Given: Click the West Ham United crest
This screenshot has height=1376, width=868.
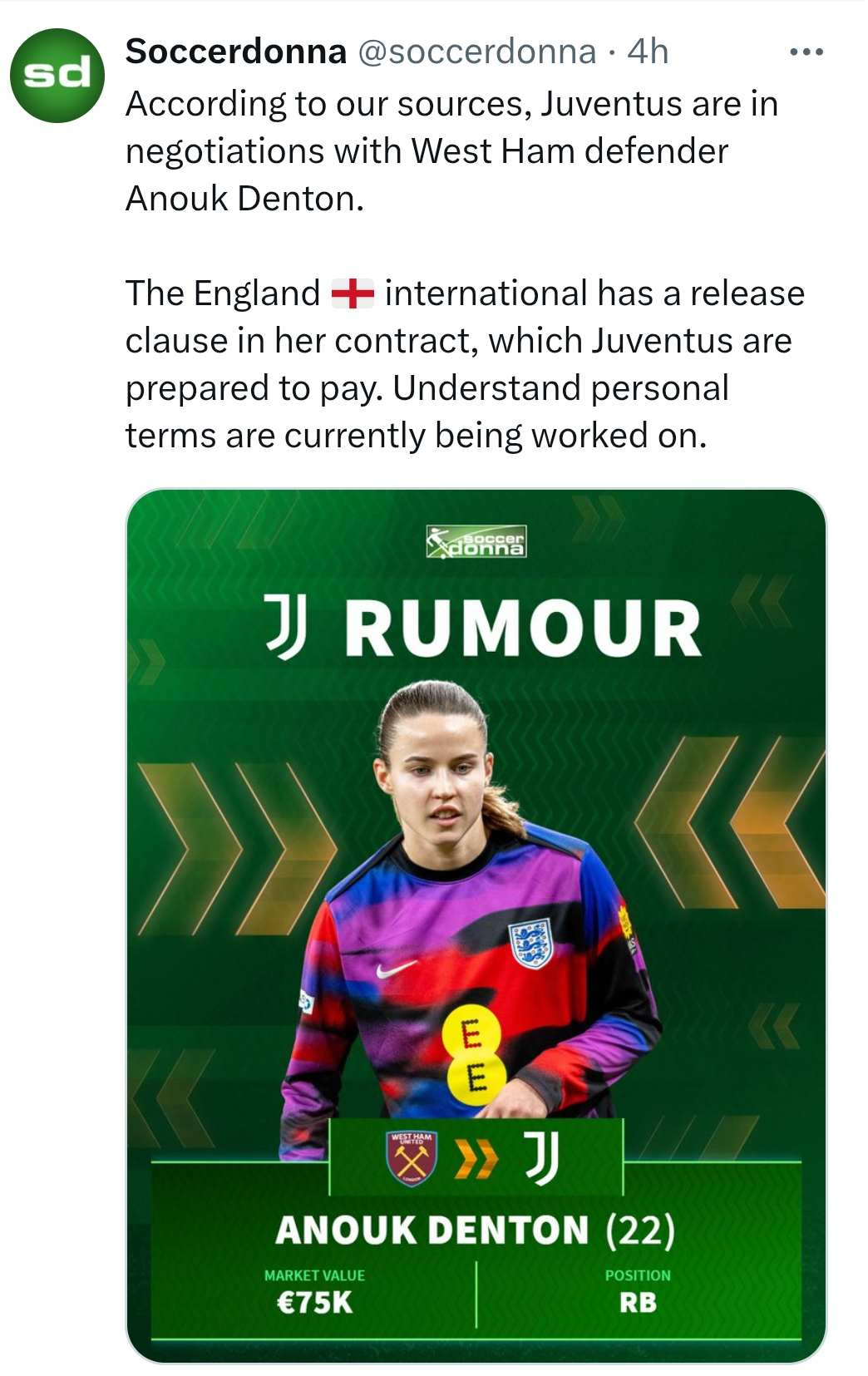Looking at the screenshot, I should [412, 1158].
